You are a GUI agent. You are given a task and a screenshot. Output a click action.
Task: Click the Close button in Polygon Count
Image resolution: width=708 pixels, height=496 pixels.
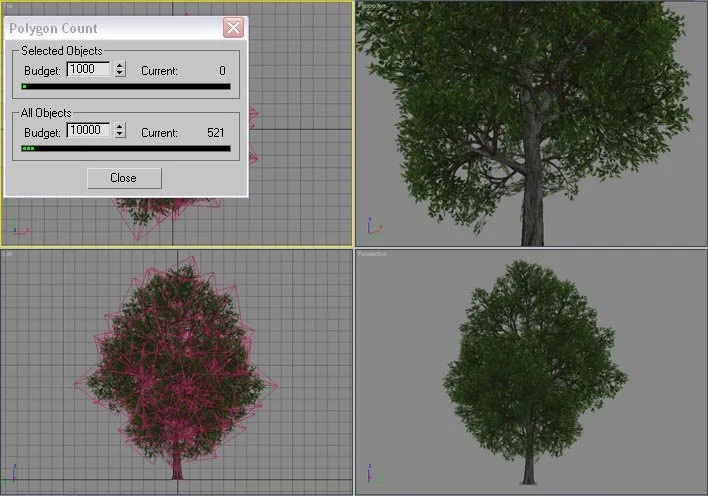tap(124, 178)
